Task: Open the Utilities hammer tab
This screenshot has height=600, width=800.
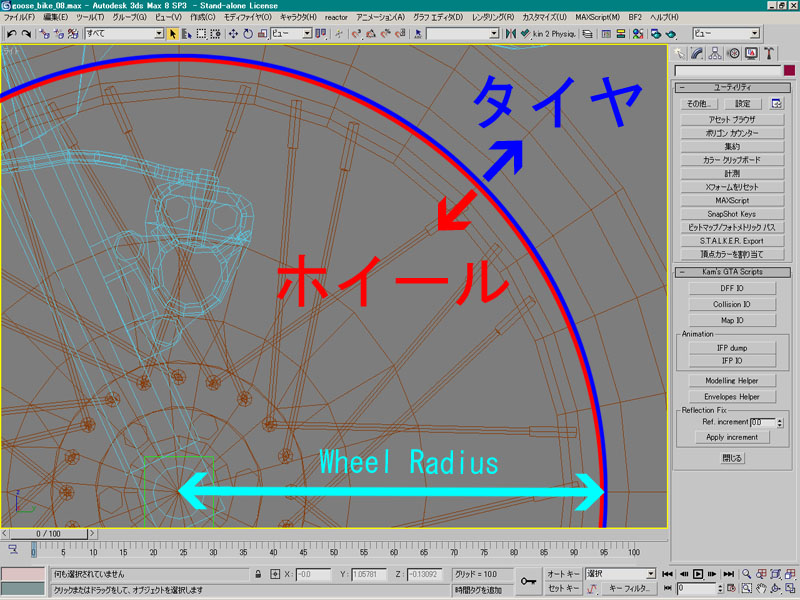Action: point(769,53)
